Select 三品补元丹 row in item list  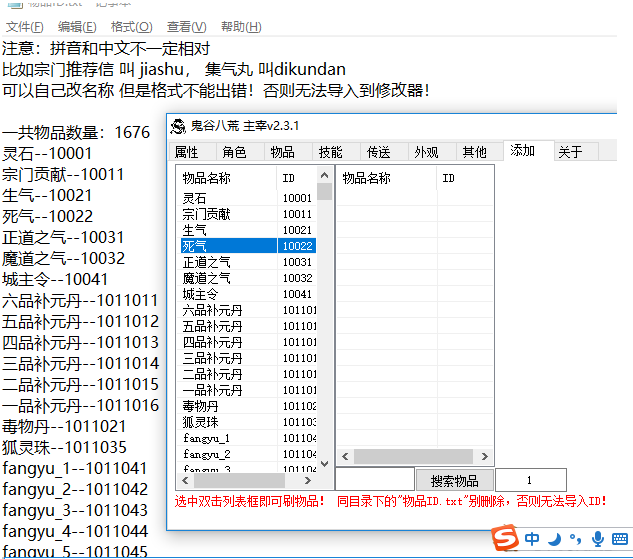pos(247,358)
